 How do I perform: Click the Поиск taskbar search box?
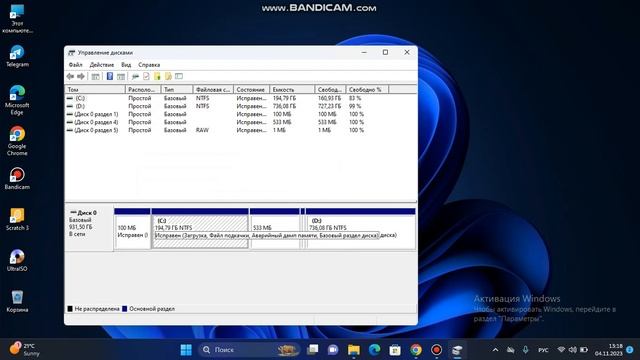(x=249, y=350)
